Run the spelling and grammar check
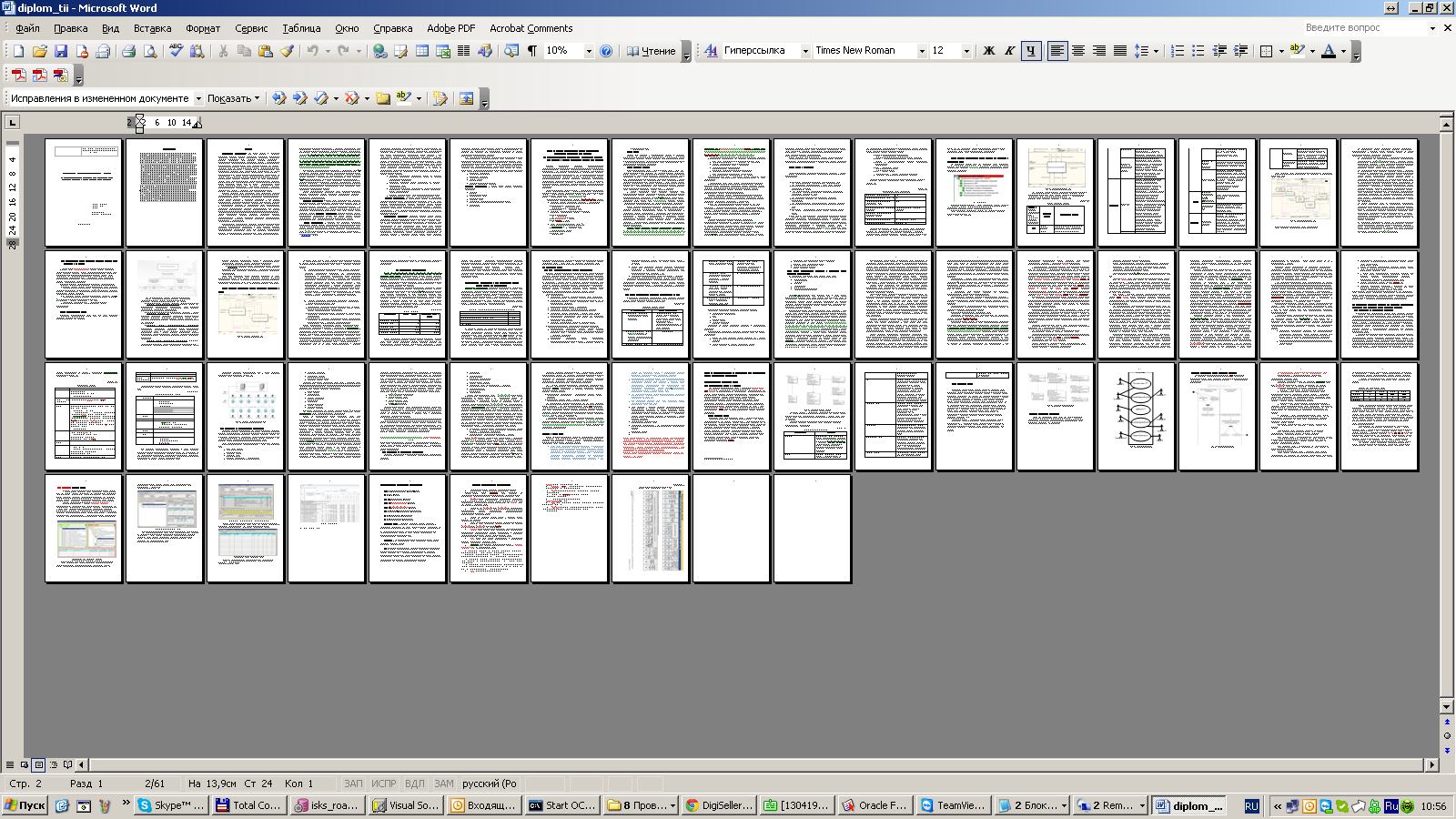The width and height of the screenshot is (1456, 819). point(176,51)
